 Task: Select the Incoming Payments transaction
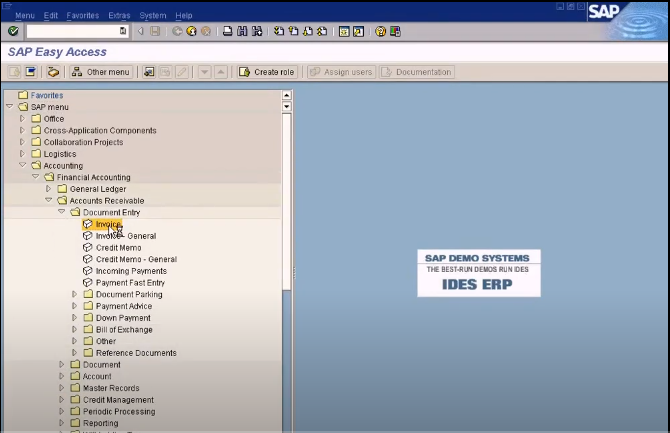[131, 271]
